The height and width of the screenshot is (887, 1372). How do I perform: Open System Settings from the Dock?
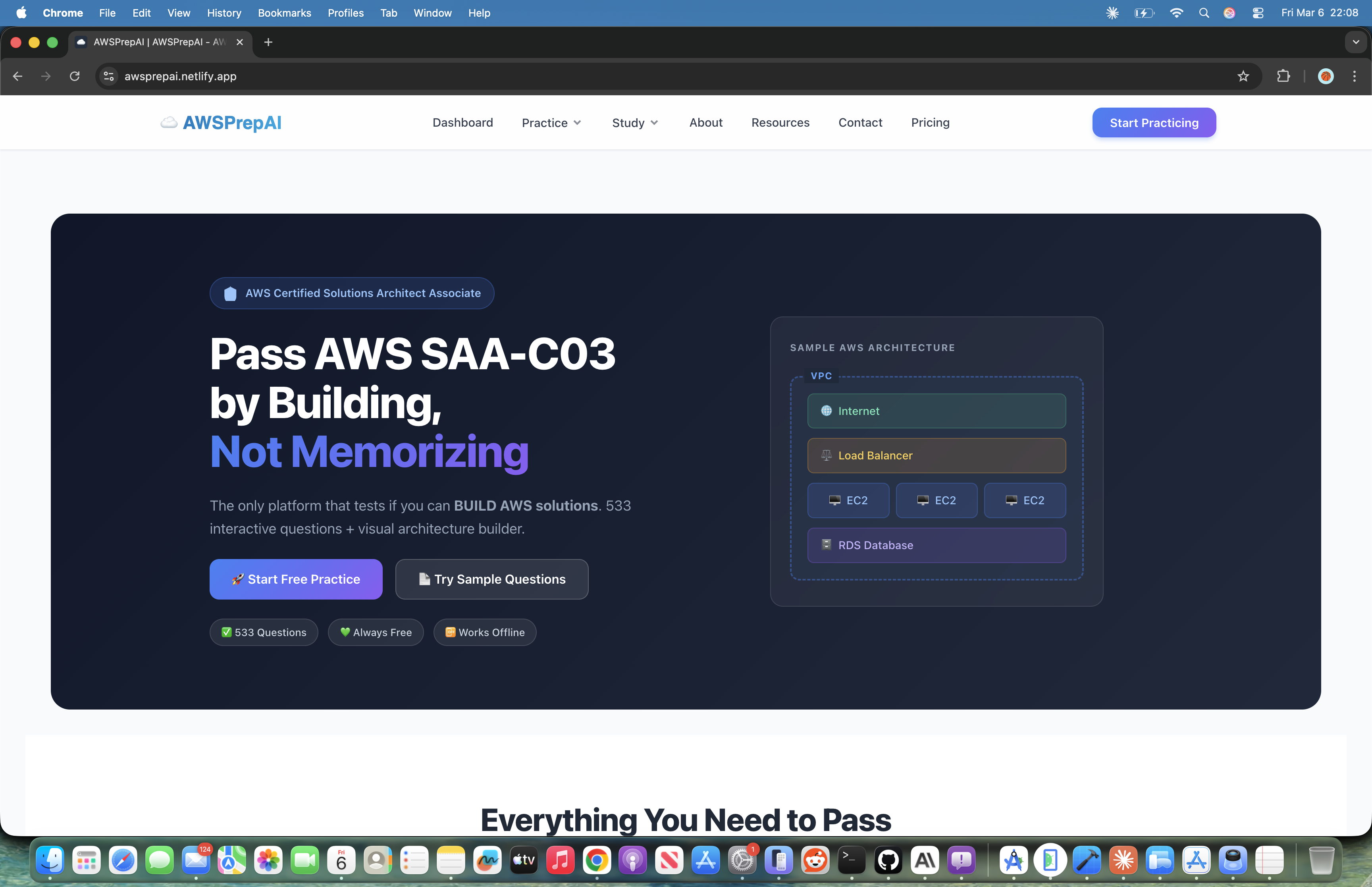pyautogui.click(x=742, y=860)
